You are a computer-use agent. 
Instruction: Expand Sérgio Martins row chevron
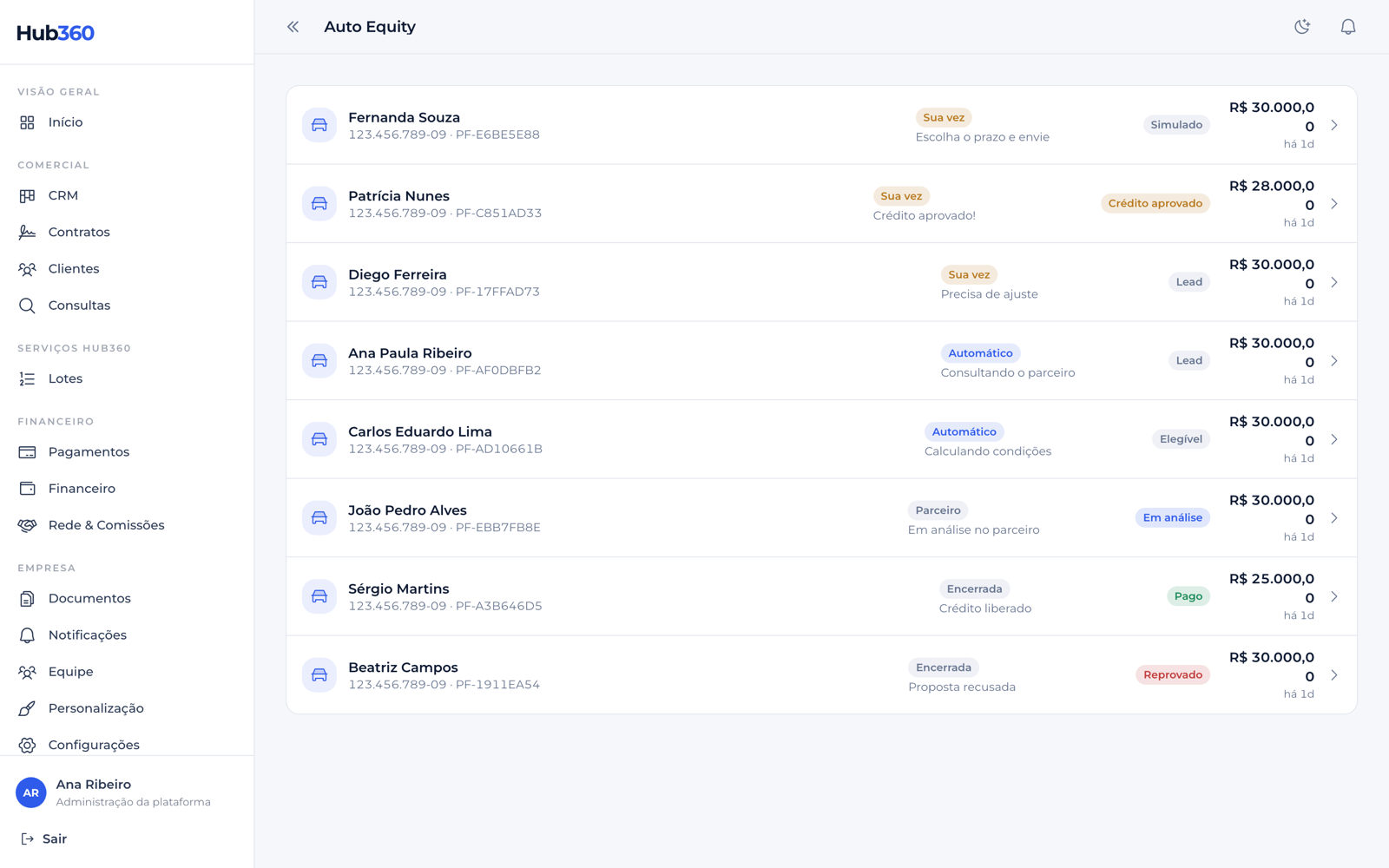[1334, 596]
